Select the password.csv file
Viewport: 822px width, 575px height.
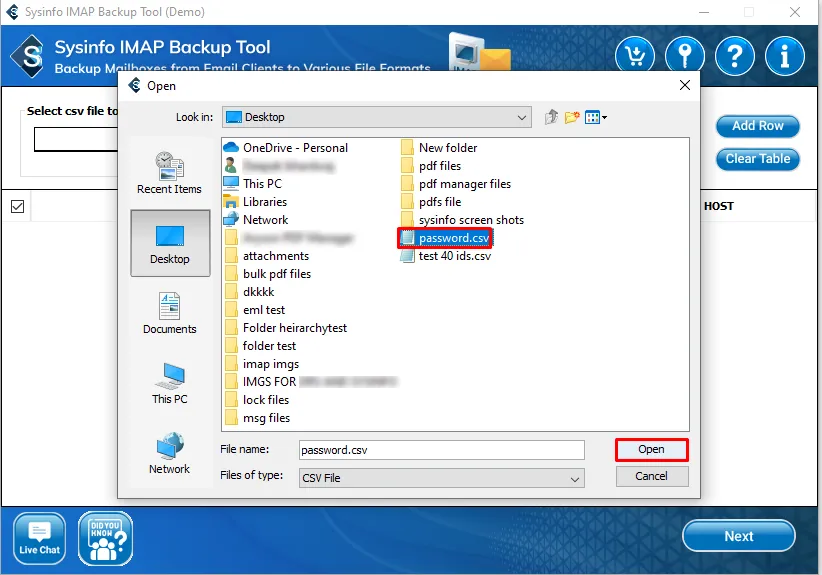pos(445,238)
